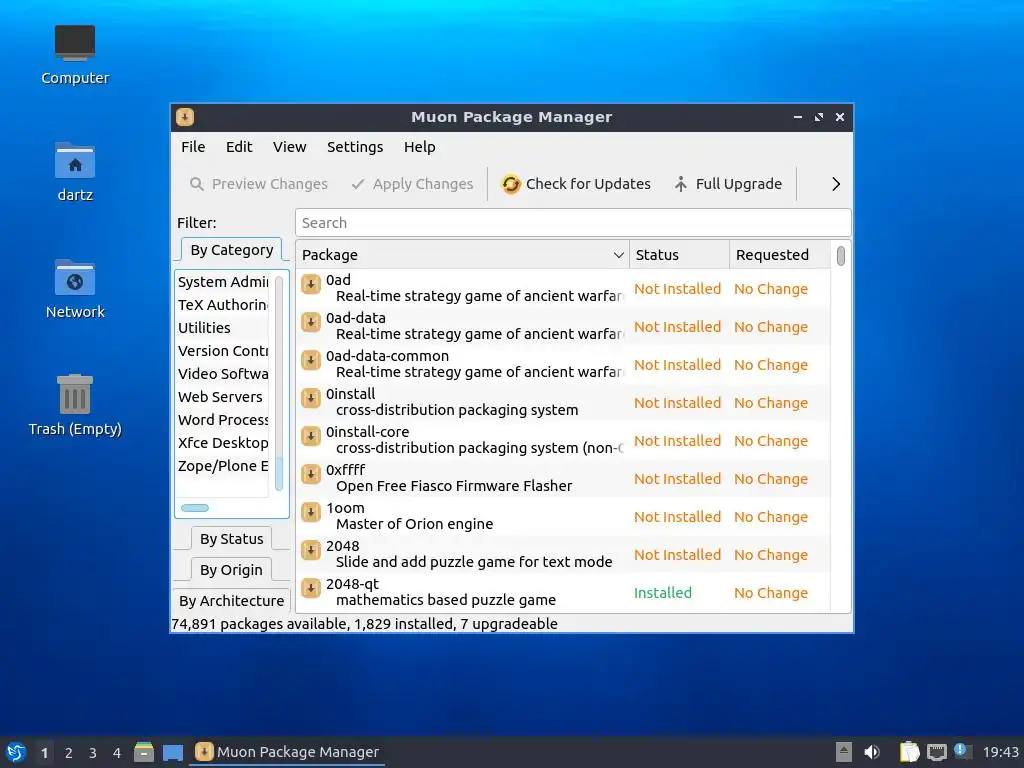This screenshot has height=768, width=1024.
Task: Click the Package column sort arrow
Action: pyautogui.click(x=618, y=255)
